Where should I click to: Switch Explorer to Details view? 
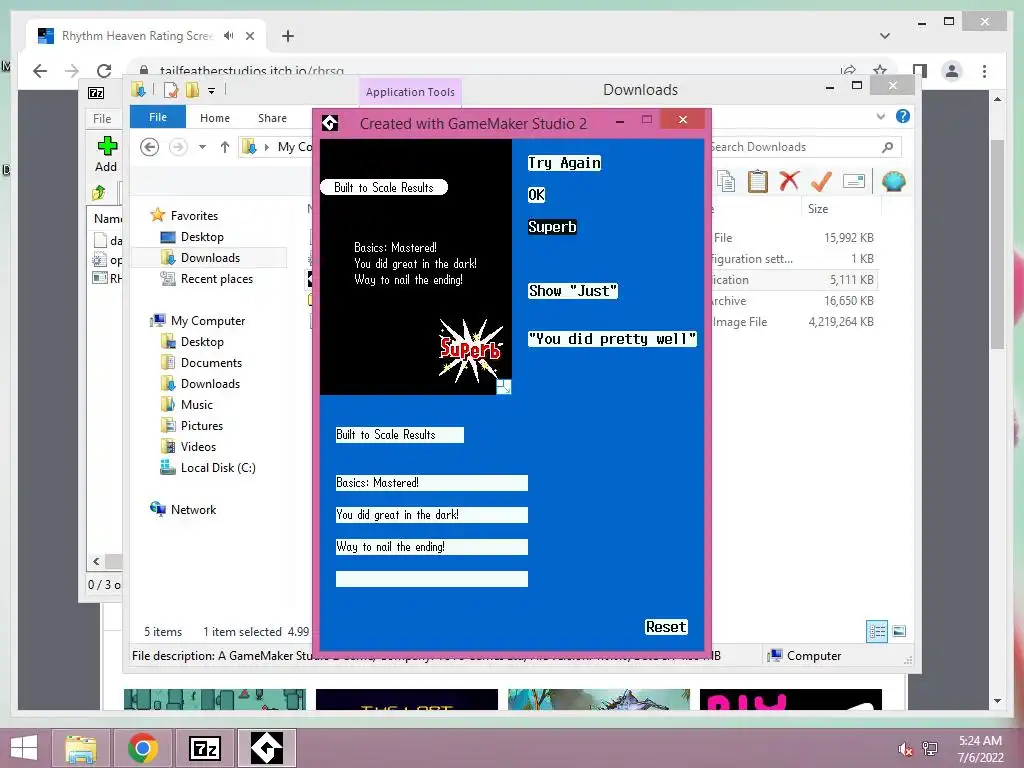point(877,631)
